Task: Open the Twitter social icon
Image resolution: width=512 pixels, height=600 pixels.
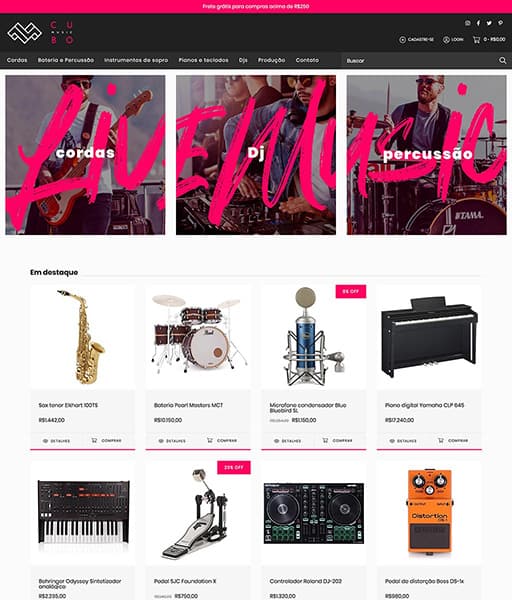Action: pos(489,23)
